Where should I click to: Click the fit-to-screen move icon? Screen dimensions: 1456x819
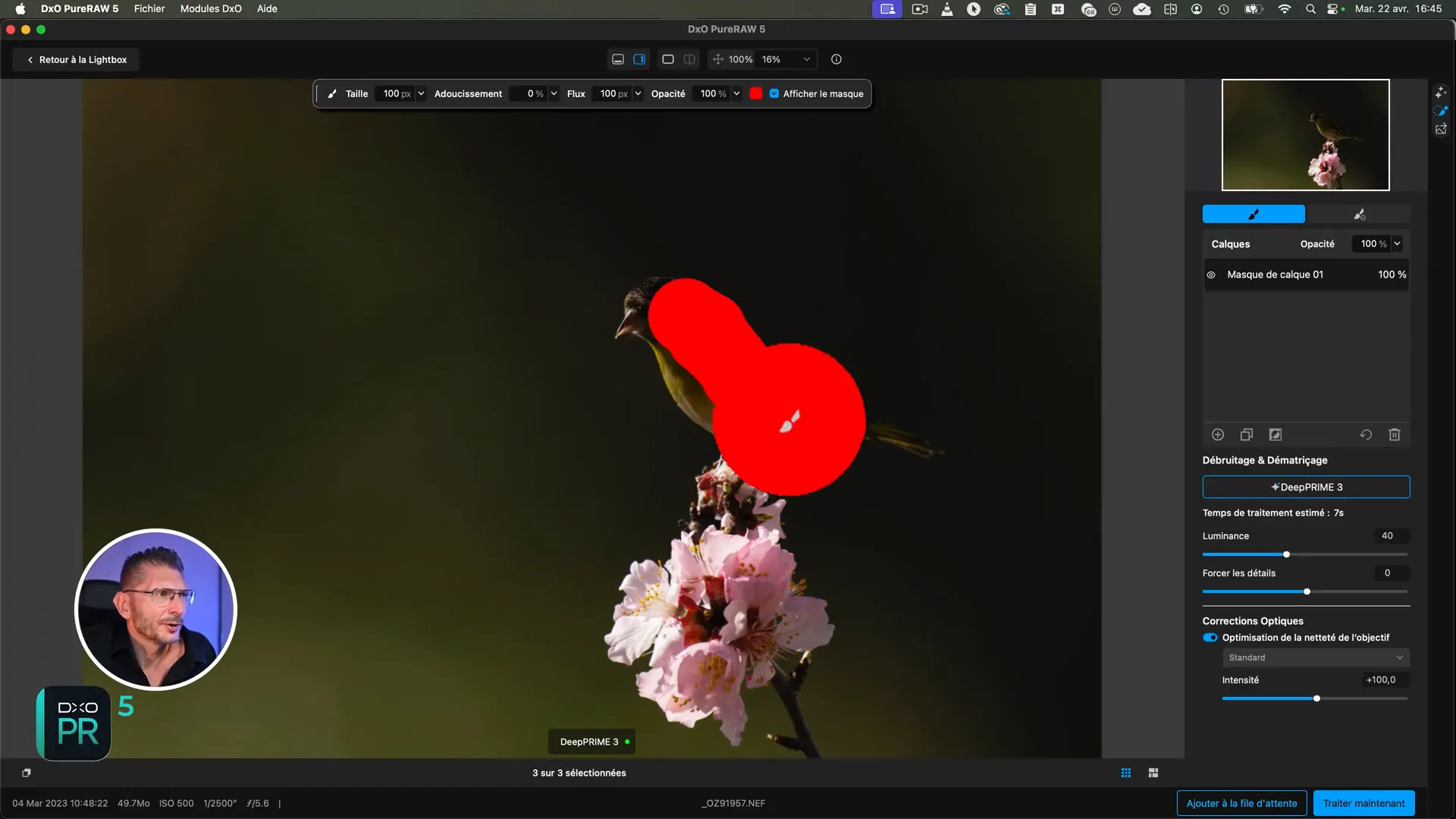(717, 59)
